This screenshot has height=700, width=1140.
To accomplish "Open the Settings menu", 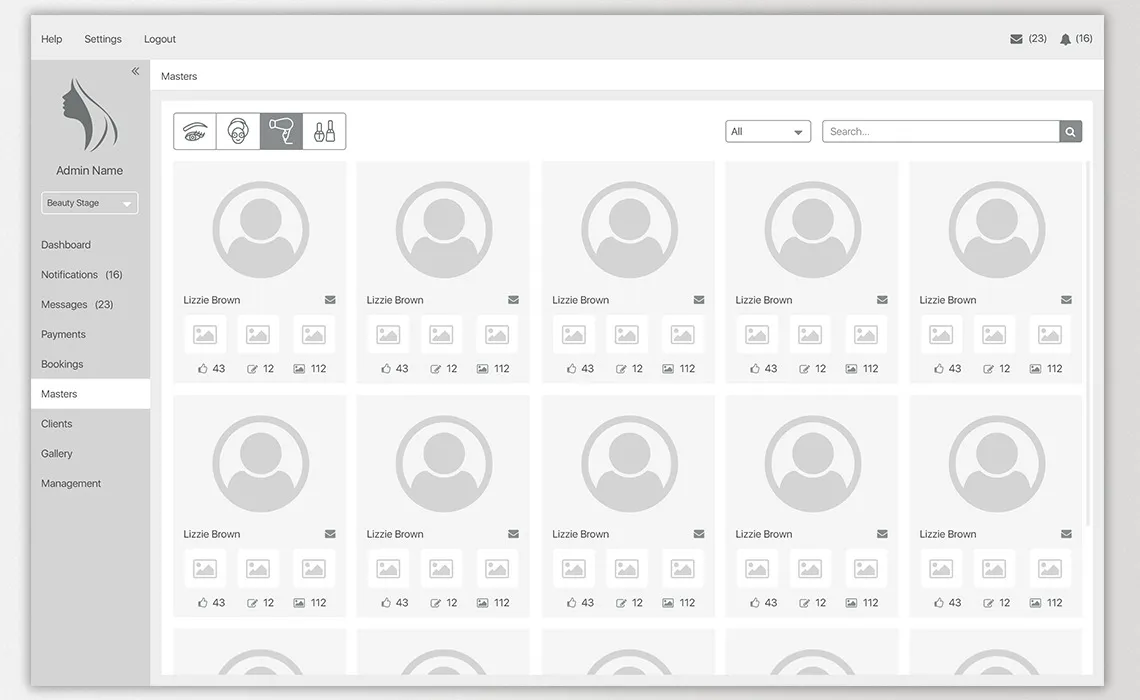I will tap(103, 39).
